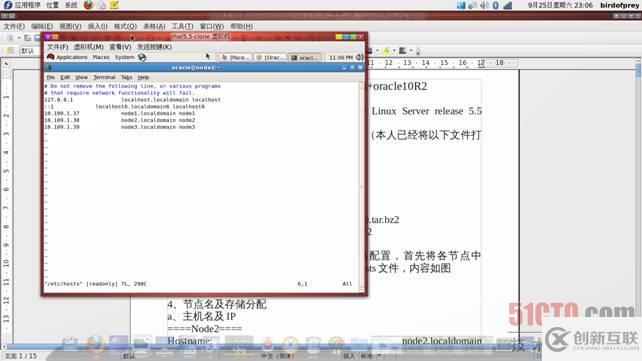This screenshot has width=642, height=361.
Task: Open the Terminal menu in terminal menubar
Action: click(x=104, y=77)
